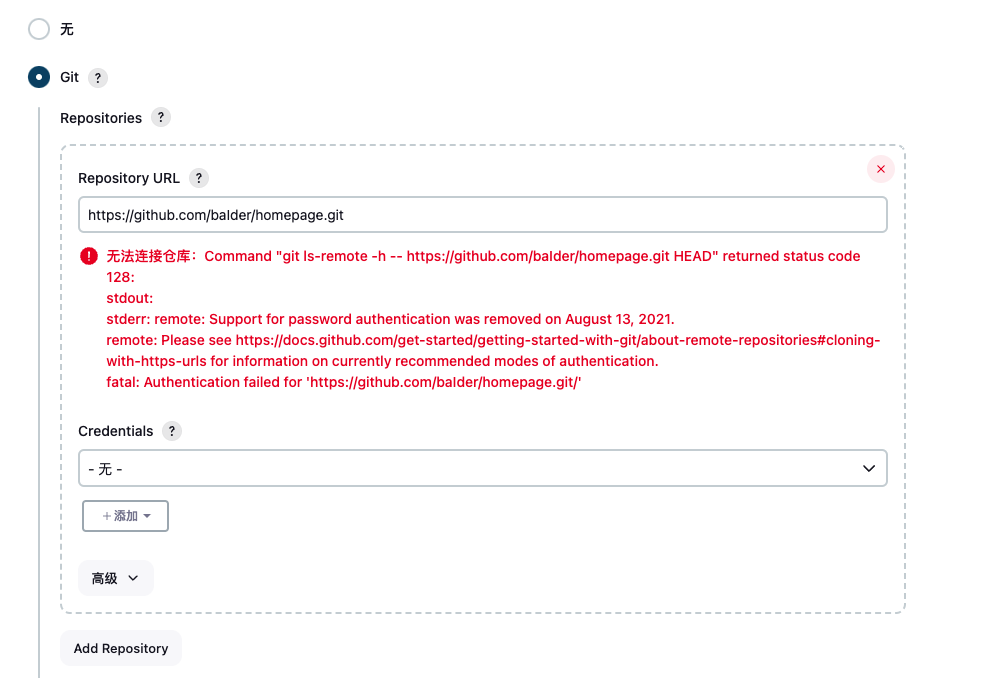Focus the Repository URL text field
The height and width of the screenshot is (678, 992).
point(483,215)
